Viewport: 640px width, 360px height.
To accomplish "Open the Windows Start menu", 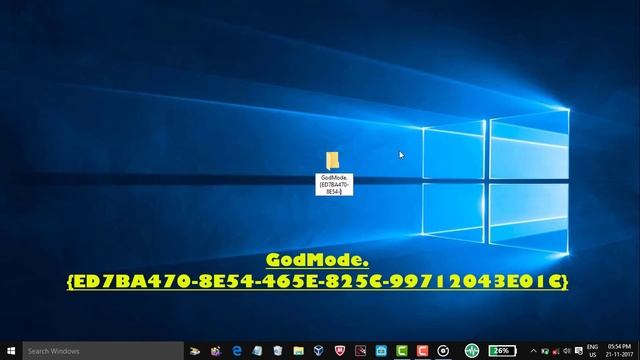I will coord(11,351).
